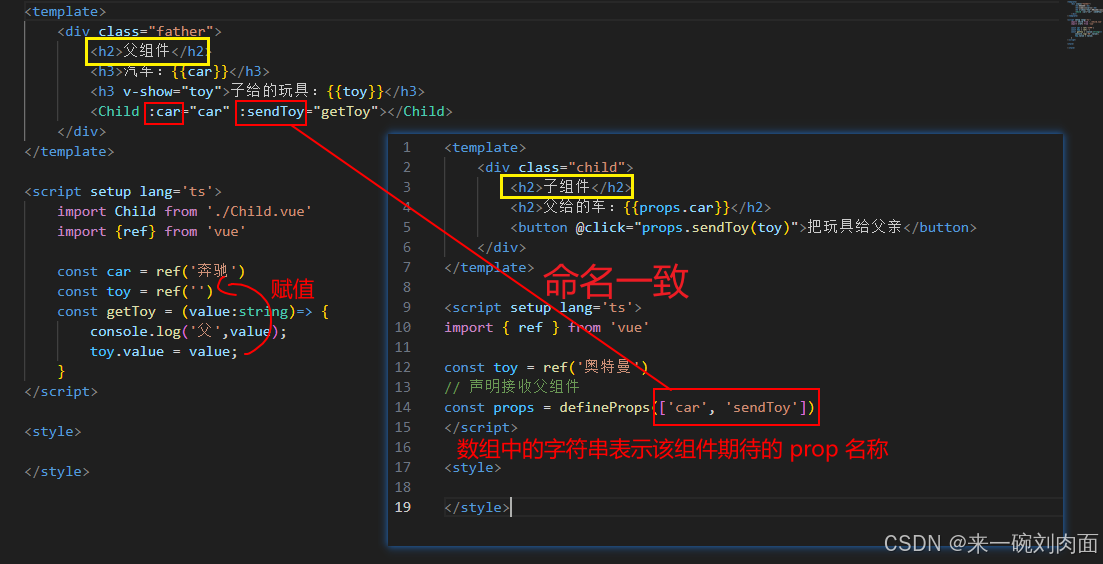Click line number 14 in the Child editor gutter
Image resolution: width=1103 pixels, height=564 pixels.
(402, 407)
